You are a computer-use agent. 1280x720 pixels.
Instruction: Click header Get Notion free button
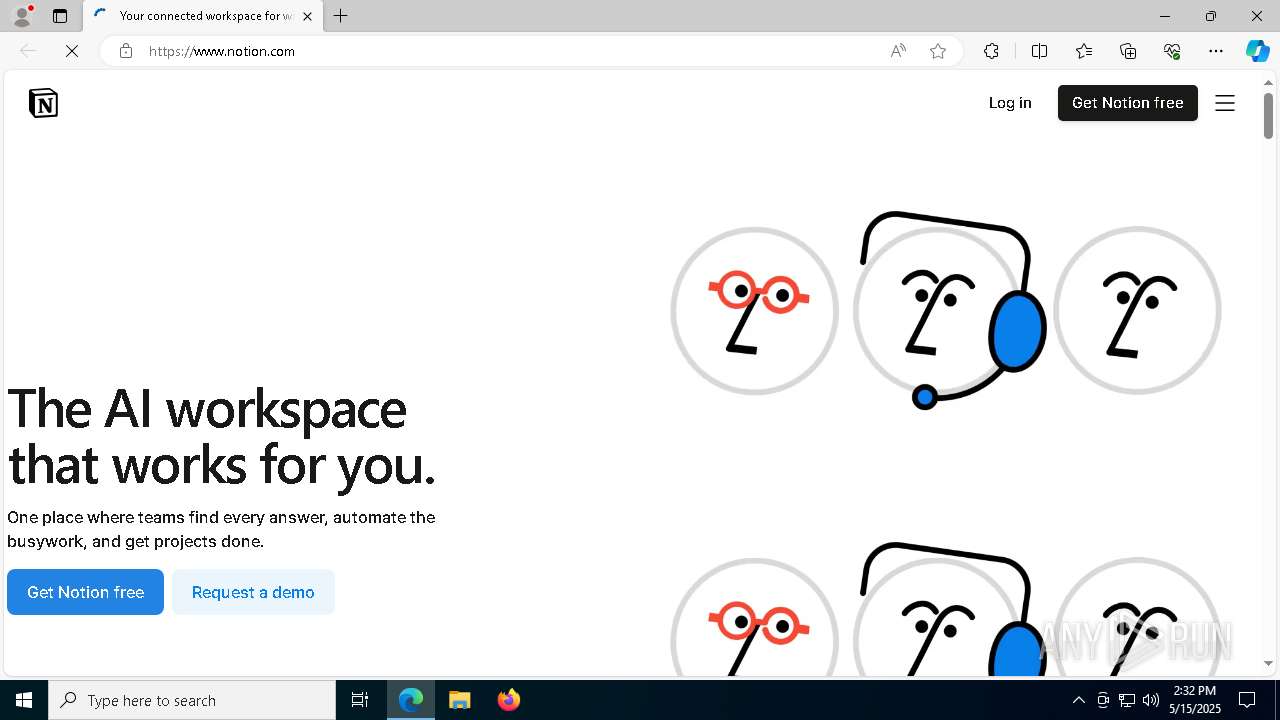(x=1128, y=103)
